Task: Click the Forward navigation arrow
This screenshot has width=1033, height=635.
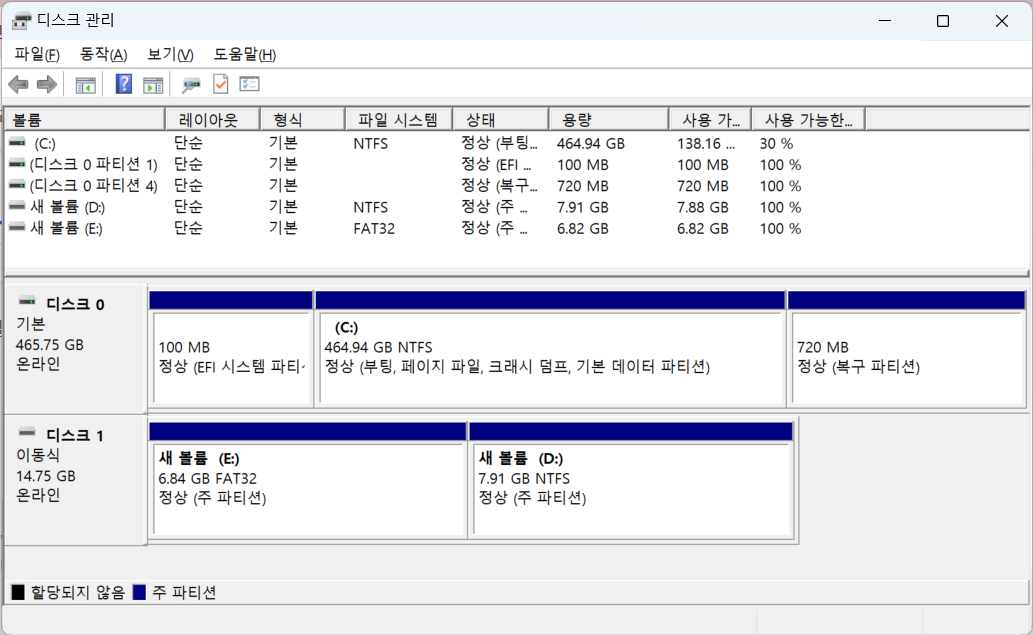Action: tap(47, 84)
